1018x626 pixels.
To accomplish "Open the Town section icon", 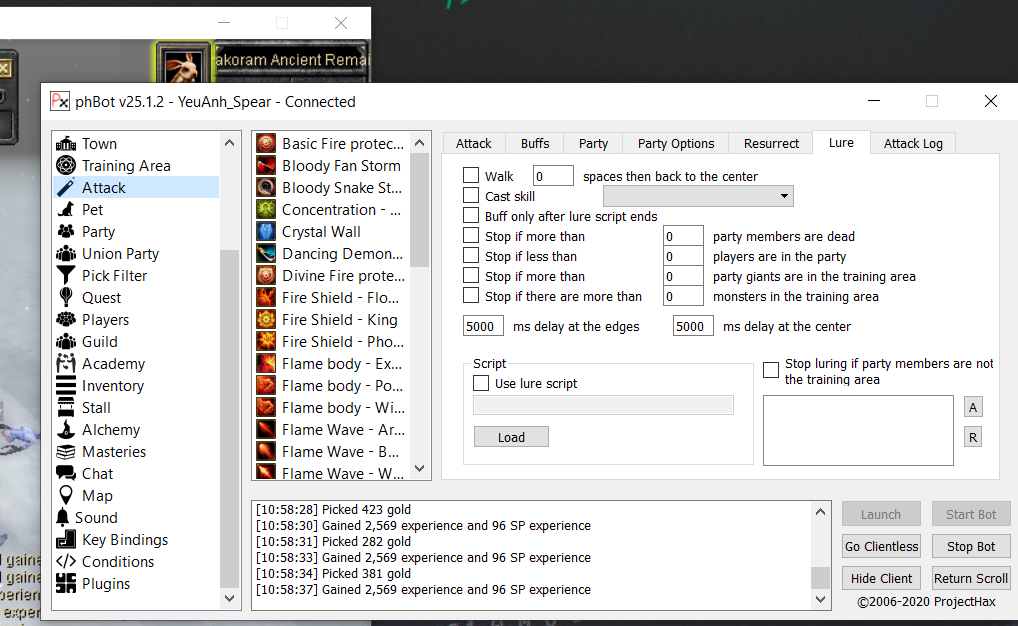I will [66, 144].
